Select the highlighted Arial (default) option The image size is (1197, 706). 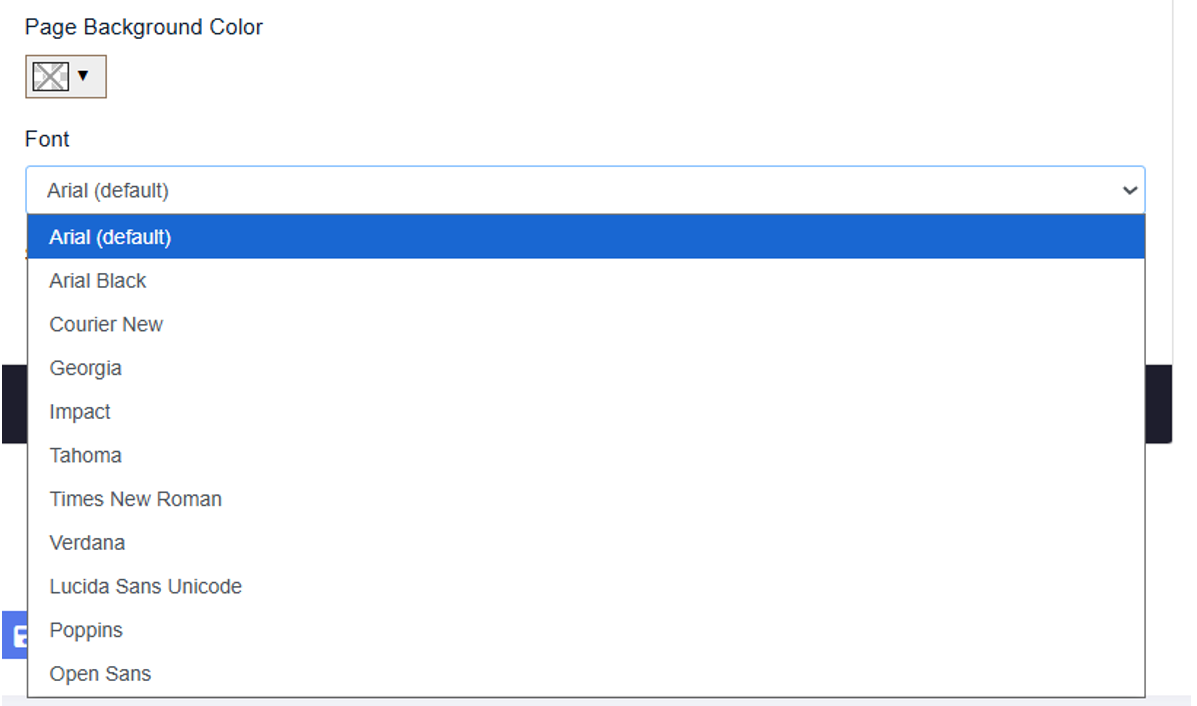pos(110,237)
